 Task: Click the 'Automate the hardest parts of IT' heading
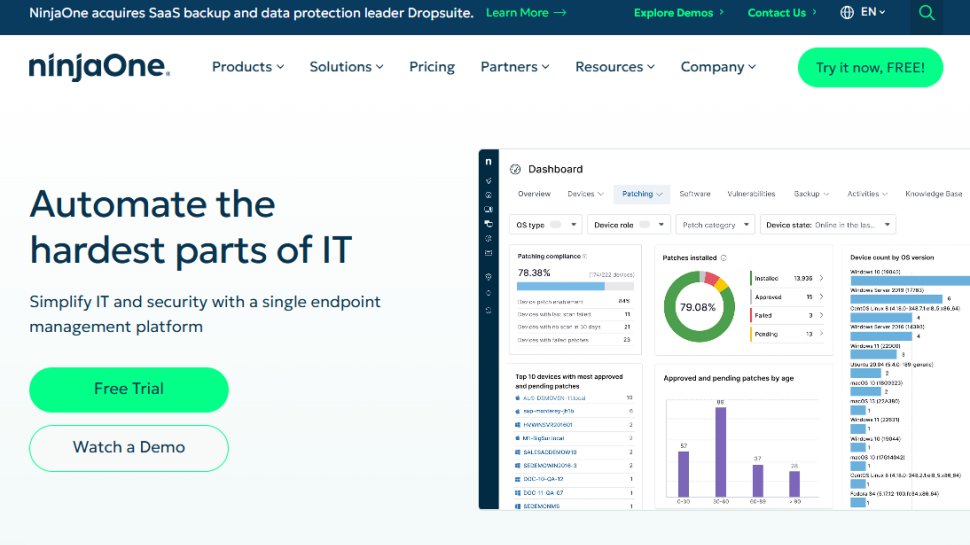tap(191, 227)
